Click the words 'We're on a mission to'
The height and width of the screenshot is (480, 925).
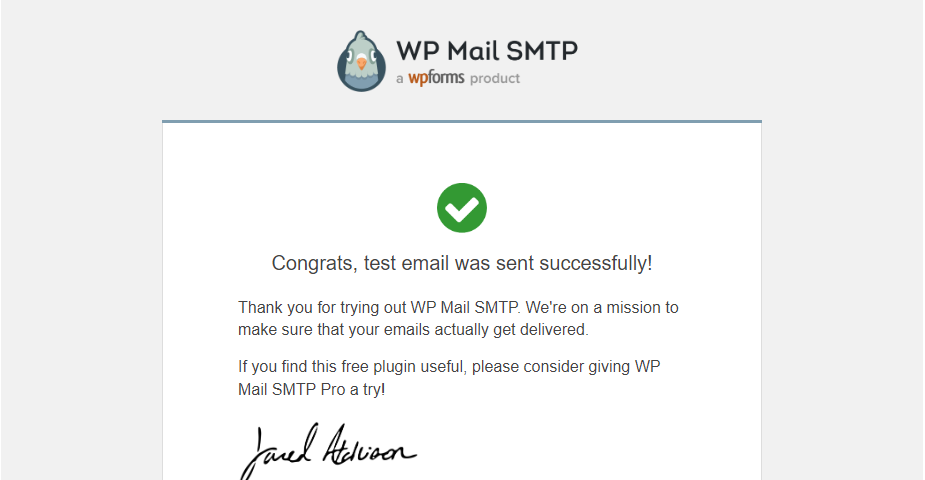tap(602, 307)
